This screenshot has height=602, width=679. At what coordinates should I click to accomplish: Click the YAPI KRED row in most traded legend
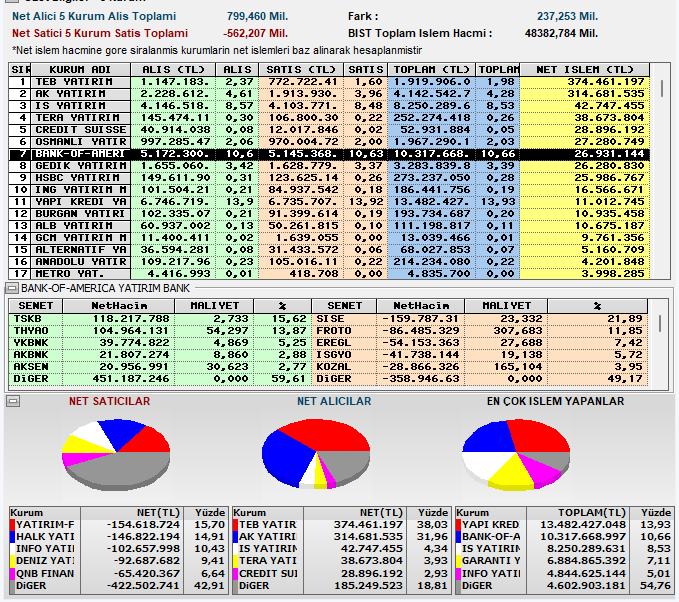pos(565,525)
